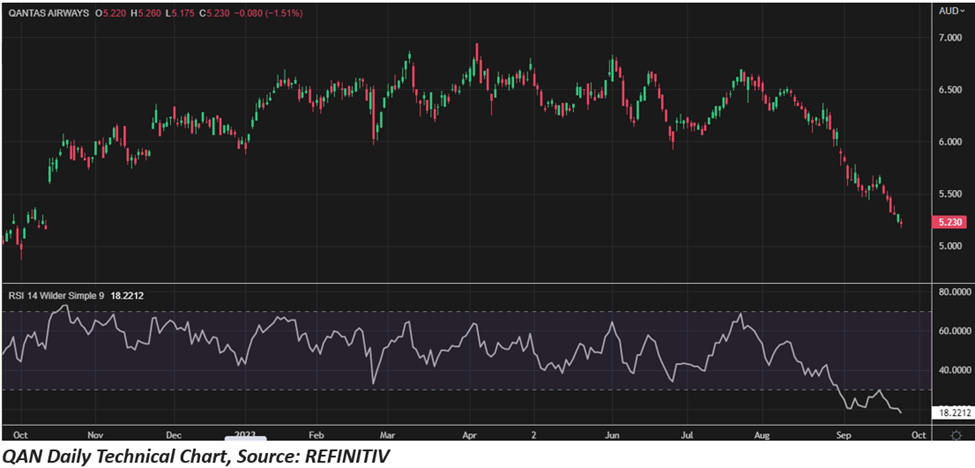Click the Dec time axis label

[x=173, y=434]
